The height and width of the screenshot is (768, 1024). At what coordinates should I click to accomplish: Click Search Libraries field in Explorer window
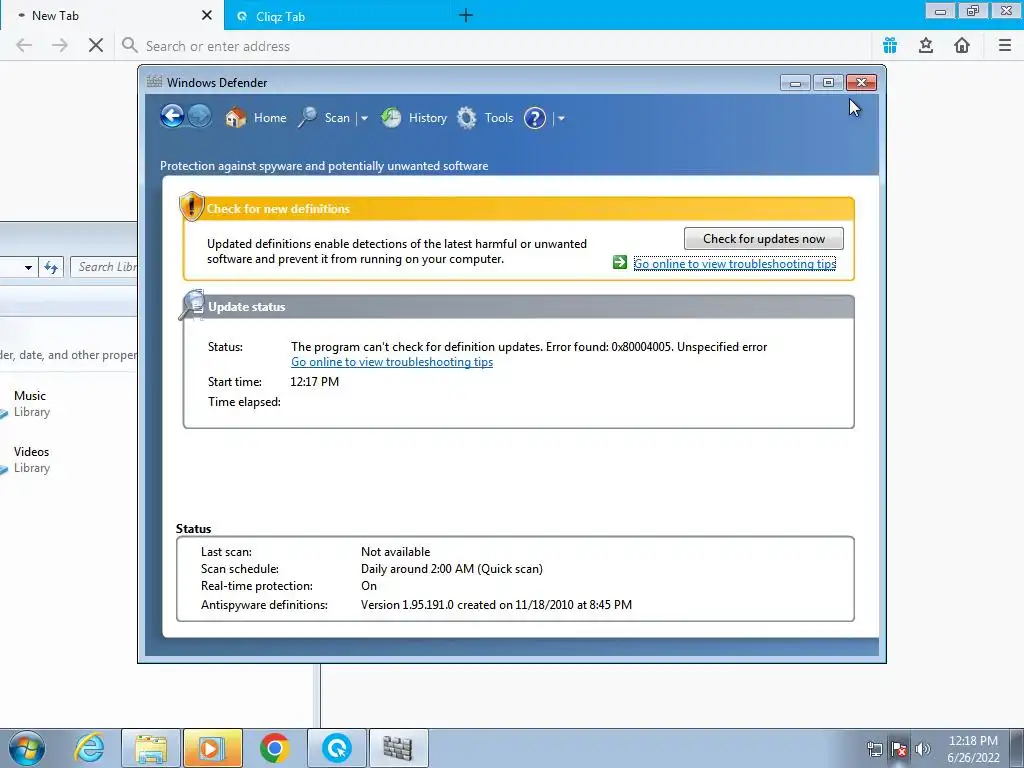(104, 266)
